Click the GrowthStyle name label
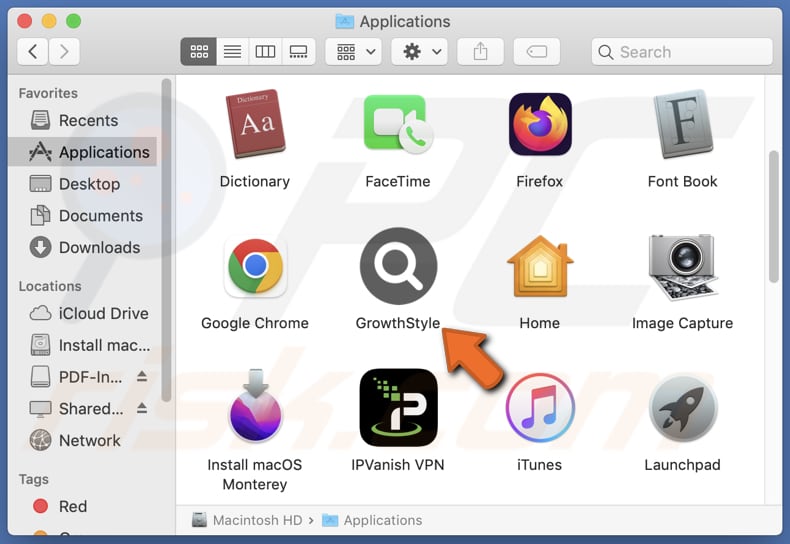Viewport: 790px width, 544px height. click(x=398, y=323)
